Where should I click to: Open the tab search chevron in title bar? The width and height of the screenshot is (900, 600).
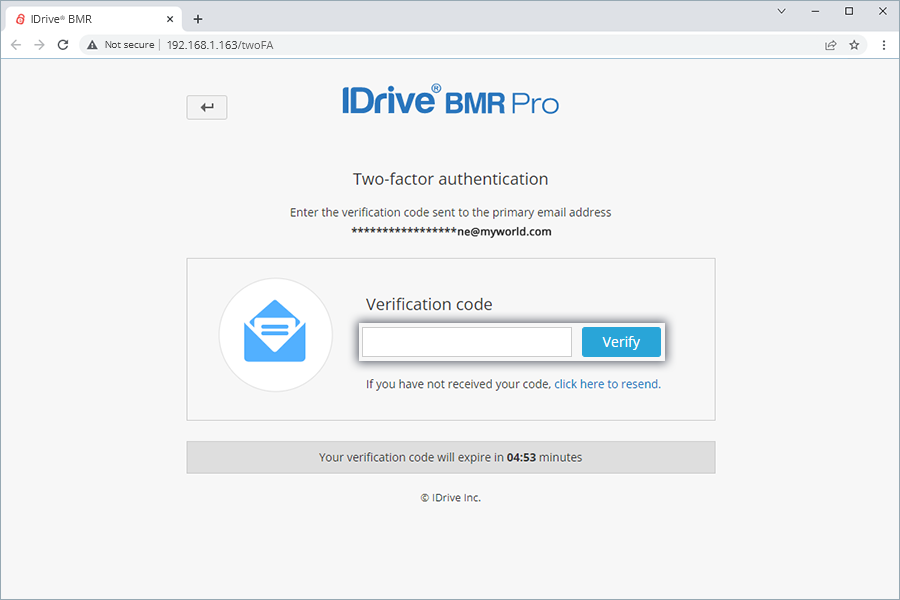point(781,11)
